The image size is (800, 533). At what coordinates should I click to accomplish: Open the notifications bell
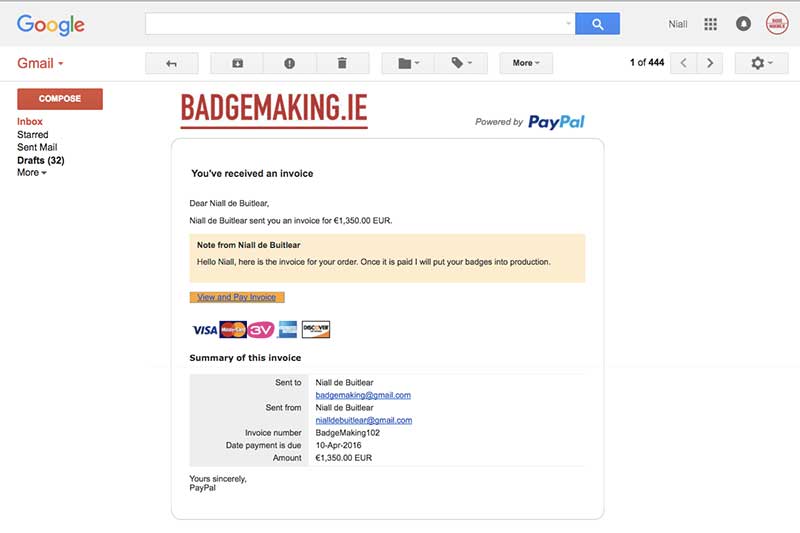tap(743, 24)
